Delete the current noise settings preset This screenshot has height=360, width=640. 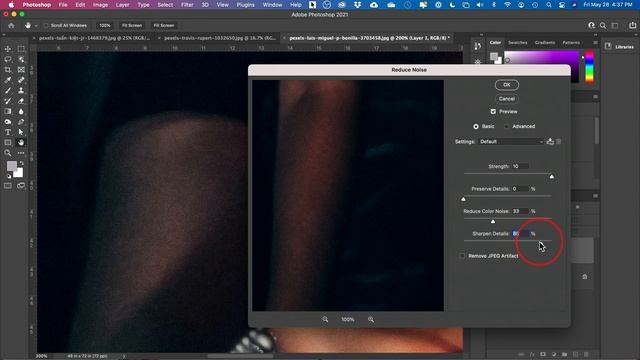click(559, 142)
